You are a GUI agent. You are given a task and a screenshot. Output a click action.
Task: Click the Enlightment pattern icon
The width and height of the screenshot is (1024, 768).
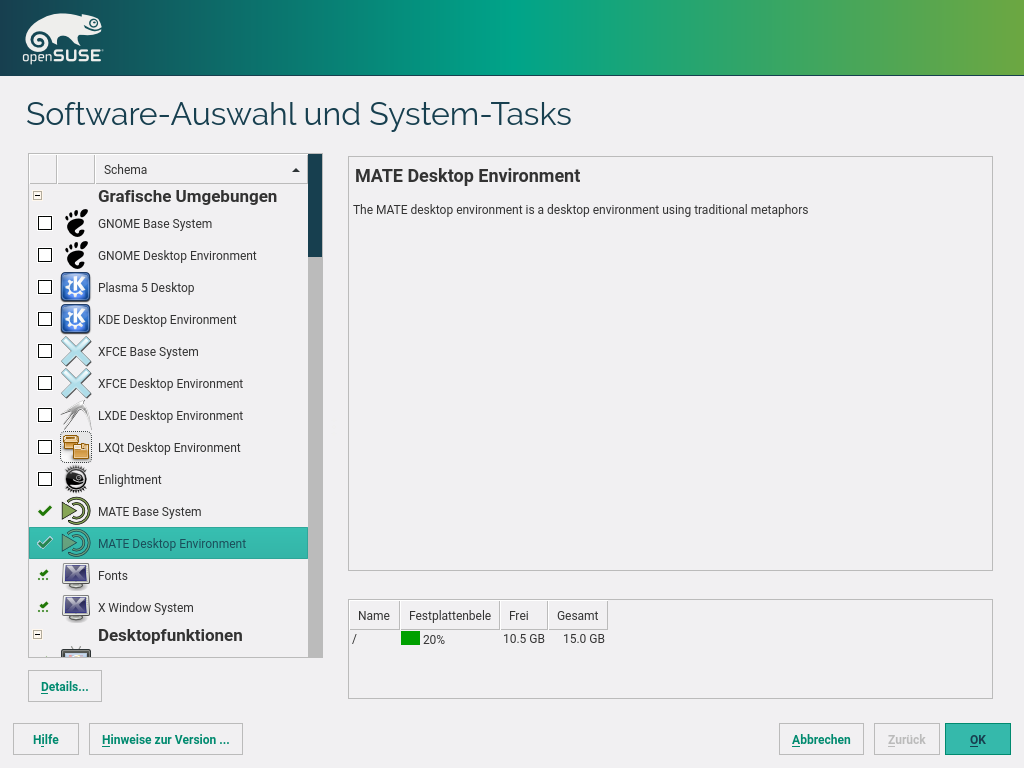[76, 480]
